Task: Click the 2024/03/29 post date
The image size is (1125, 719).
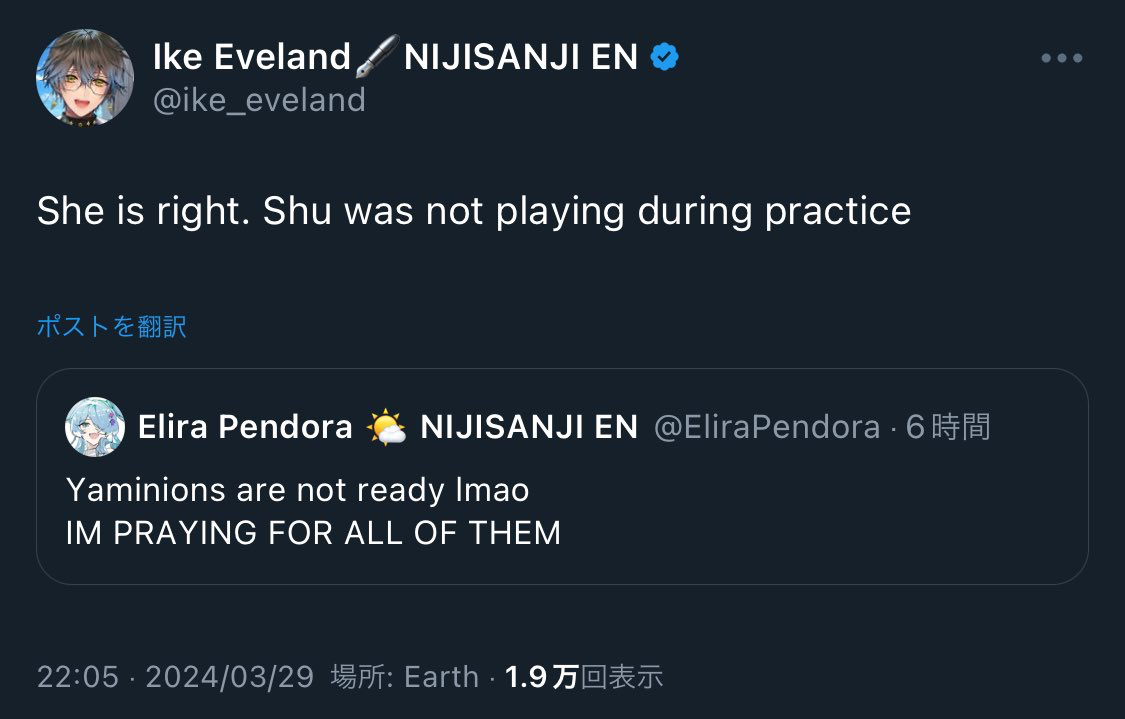Action: (x=230, y=677)
